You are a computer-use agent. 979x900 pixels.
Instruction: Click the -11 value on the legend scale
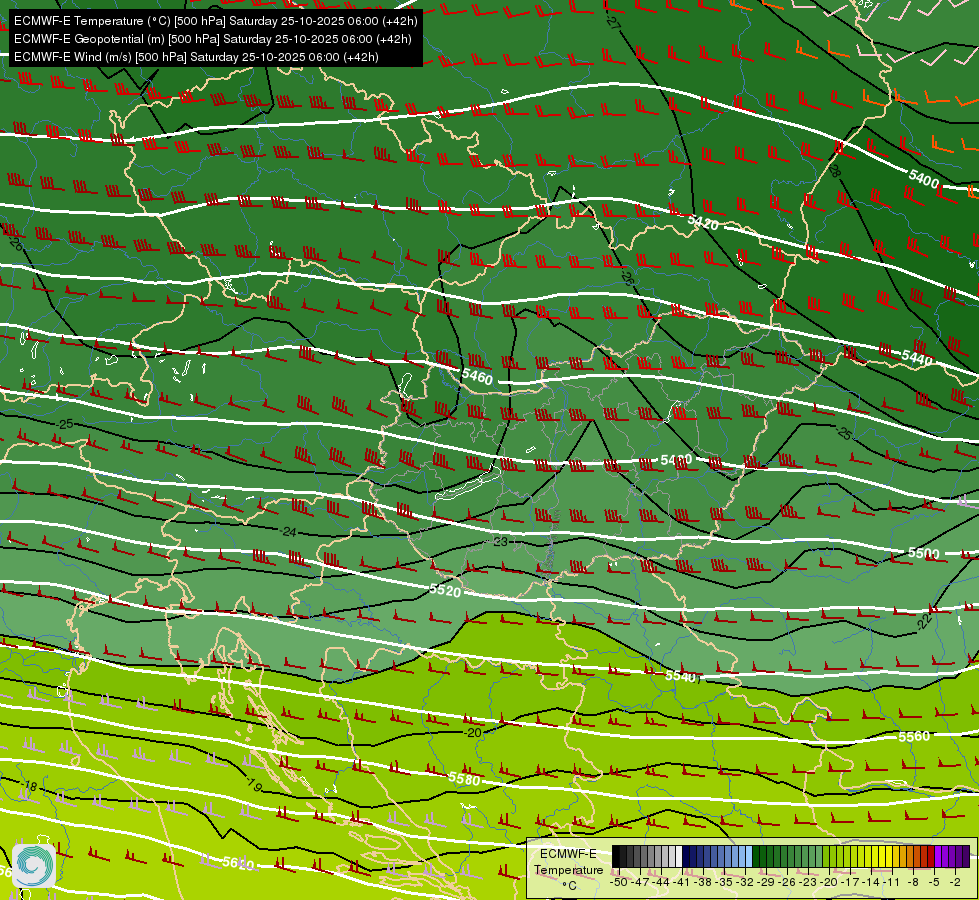tap(891, 883)
